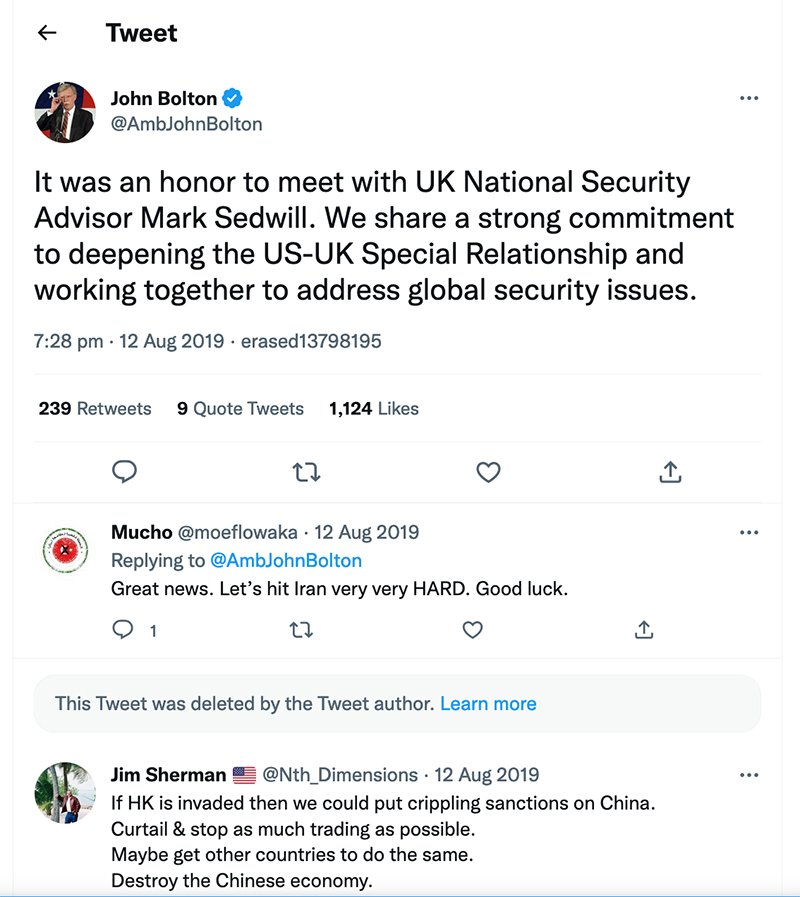The width and height of the screenshot is (800, 897).
Task: View the 239 Retweets list
Action: (x=95, y=408)
